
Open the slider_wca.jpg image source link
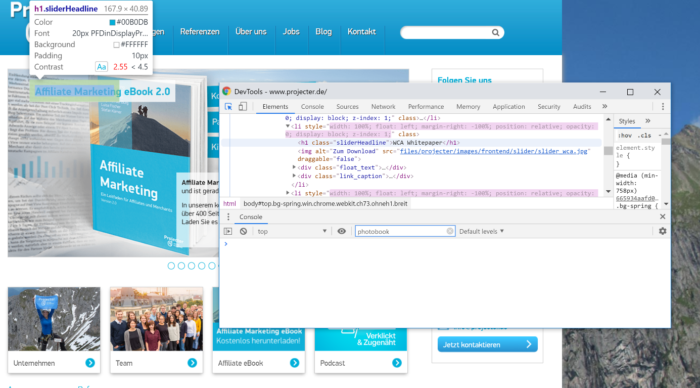[493, 151]
